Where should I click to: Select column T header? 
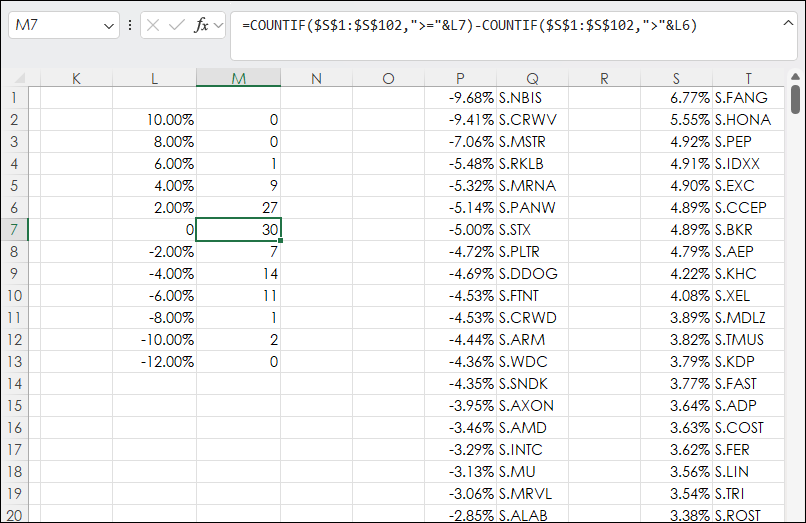click(x=748, y=78)
